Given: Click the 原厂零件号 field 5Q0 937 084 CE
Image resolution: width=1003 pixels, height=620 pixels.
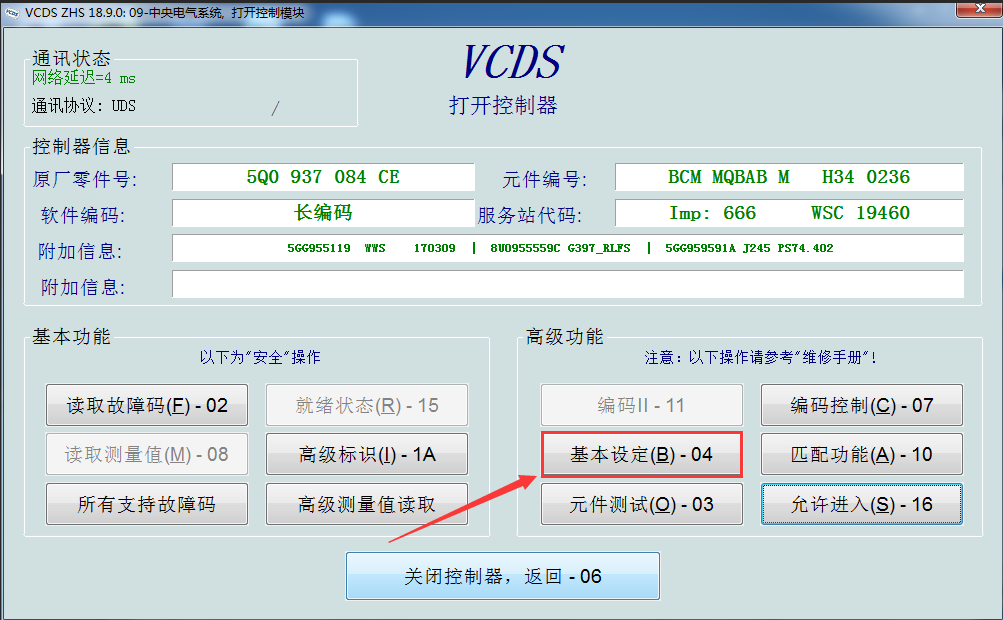Looking at the screenshot, I should (323, 177).
